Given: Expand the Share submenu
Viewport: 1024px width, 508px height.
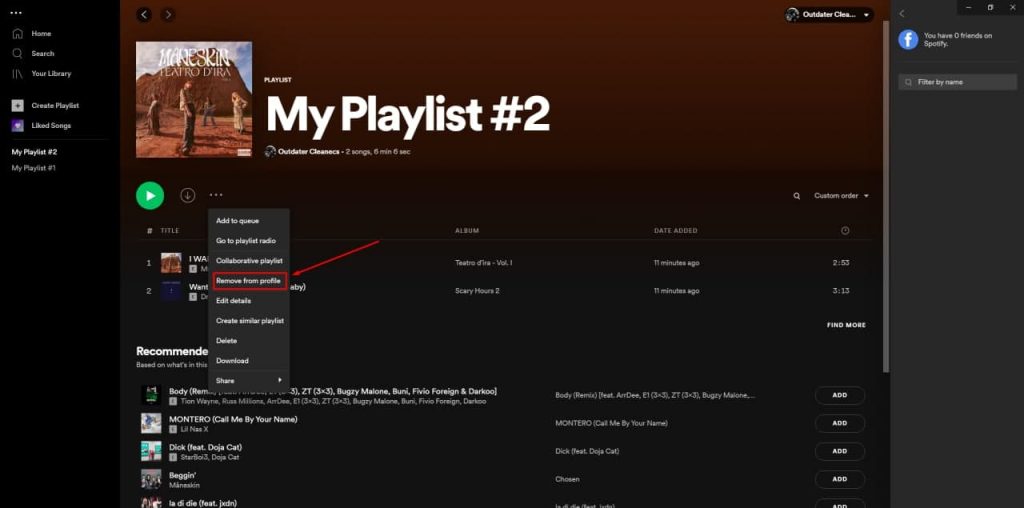Looking at the screenshot, I should 249,381.
